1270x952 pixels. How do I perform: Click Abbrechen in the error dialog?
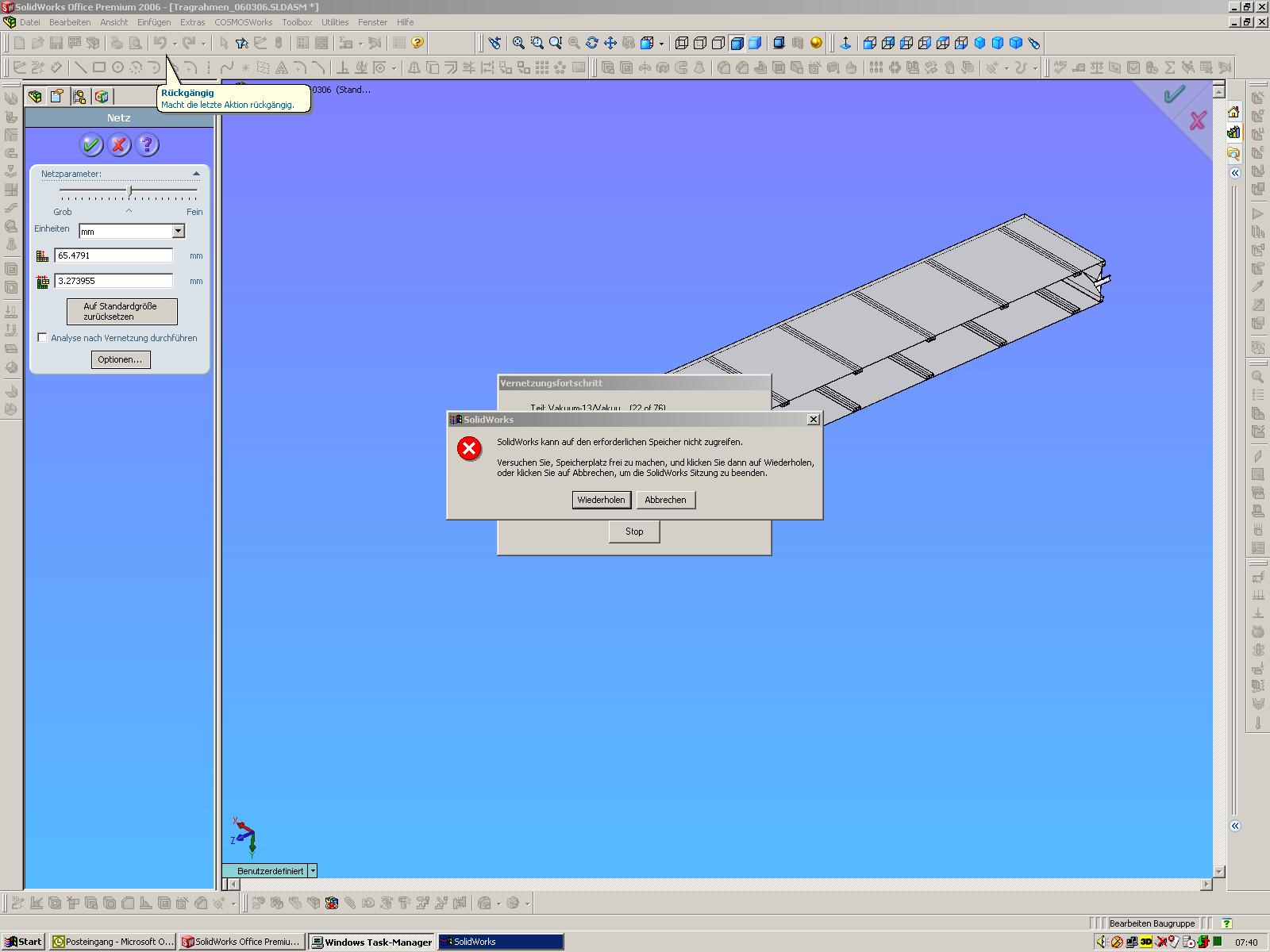(x=665, y=500)
